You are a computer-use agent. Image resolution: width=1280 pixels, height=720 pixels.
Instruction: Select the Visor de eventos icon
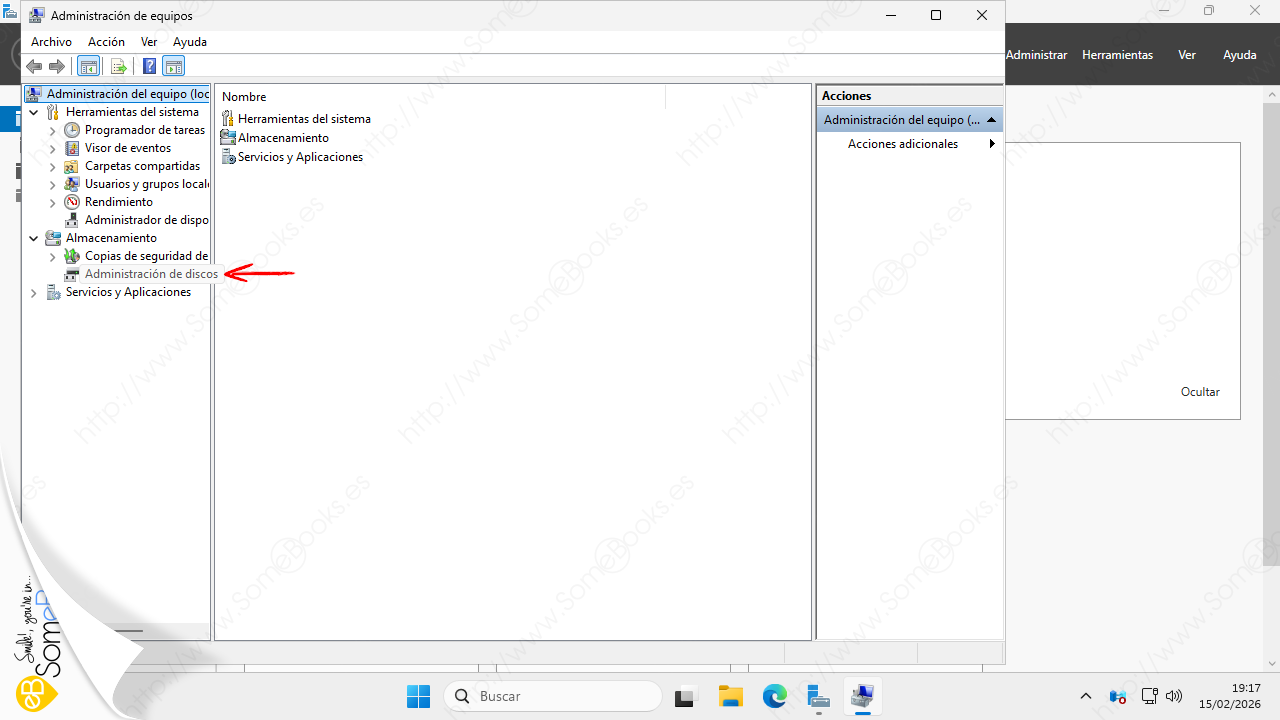pyautogui.click(x=72, y=148)
